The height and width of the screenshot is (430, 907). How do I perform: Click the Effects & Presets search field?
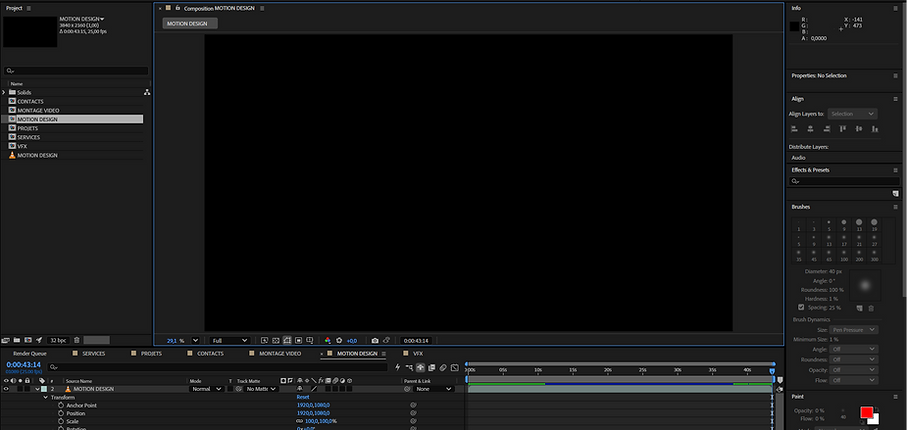coord(844,181)
